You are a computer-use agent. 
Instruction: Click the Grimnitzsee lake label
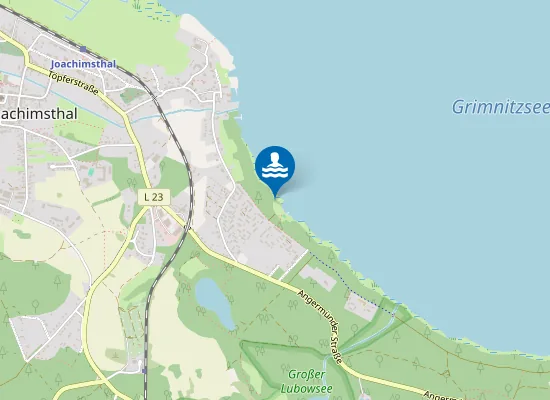click(501, 107)
